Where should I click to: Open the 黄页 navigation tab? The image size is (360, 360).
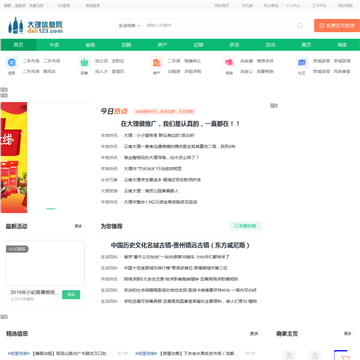[x=306, y=45]
